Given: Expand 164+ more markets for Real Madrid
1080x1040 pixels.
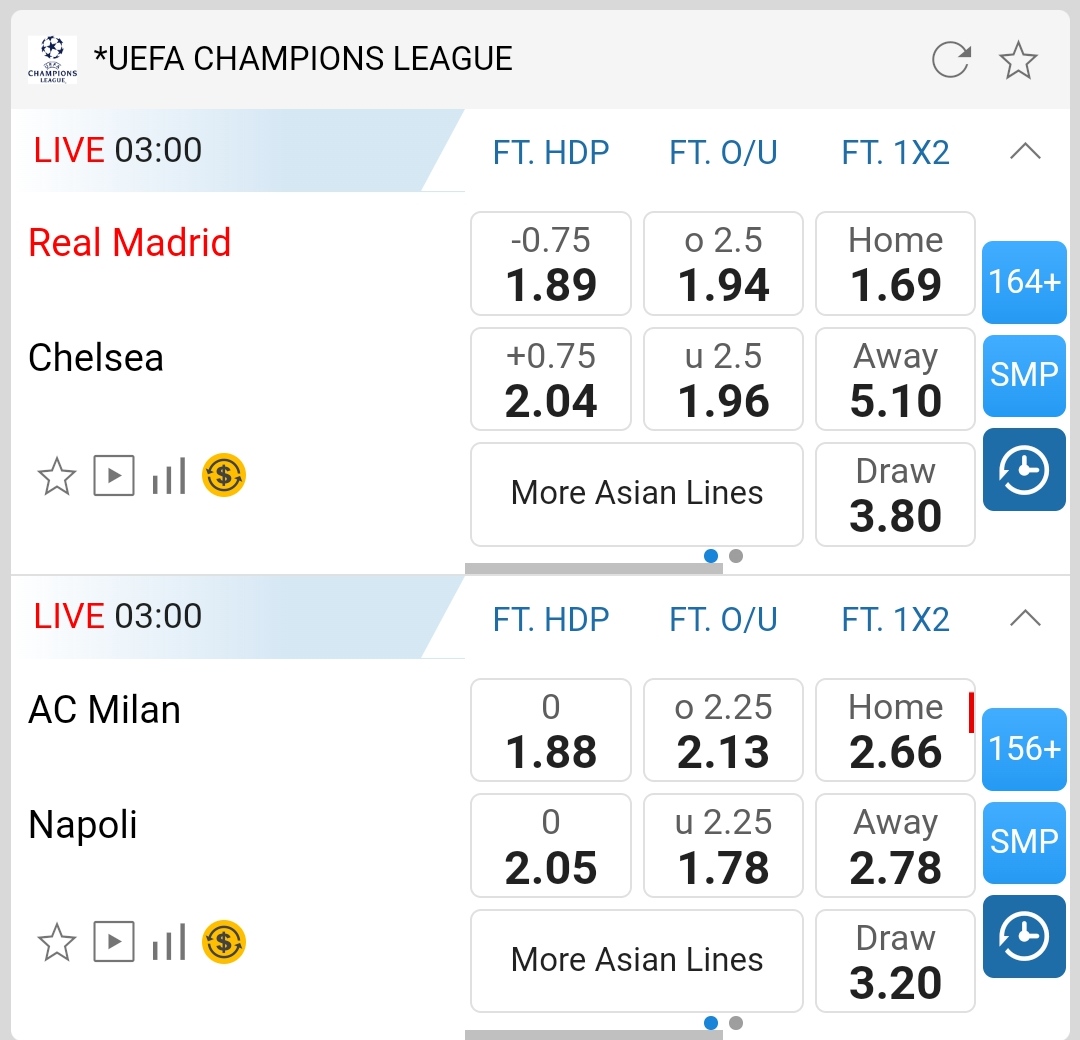Looking at the screenshot, I should (x=1024, y=282).
